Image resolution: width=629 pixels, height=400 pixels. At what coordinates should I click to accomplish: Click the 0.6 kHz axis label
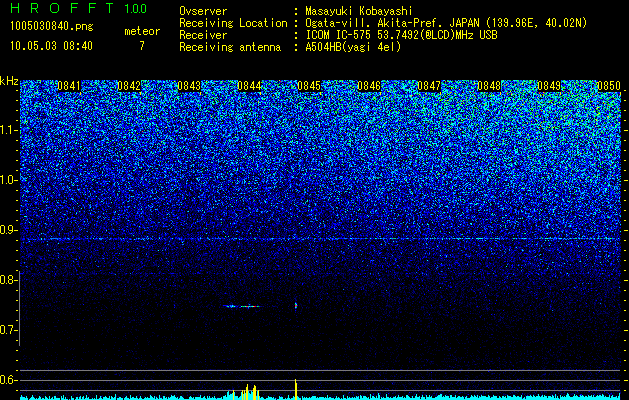click(x=7, y=380)
